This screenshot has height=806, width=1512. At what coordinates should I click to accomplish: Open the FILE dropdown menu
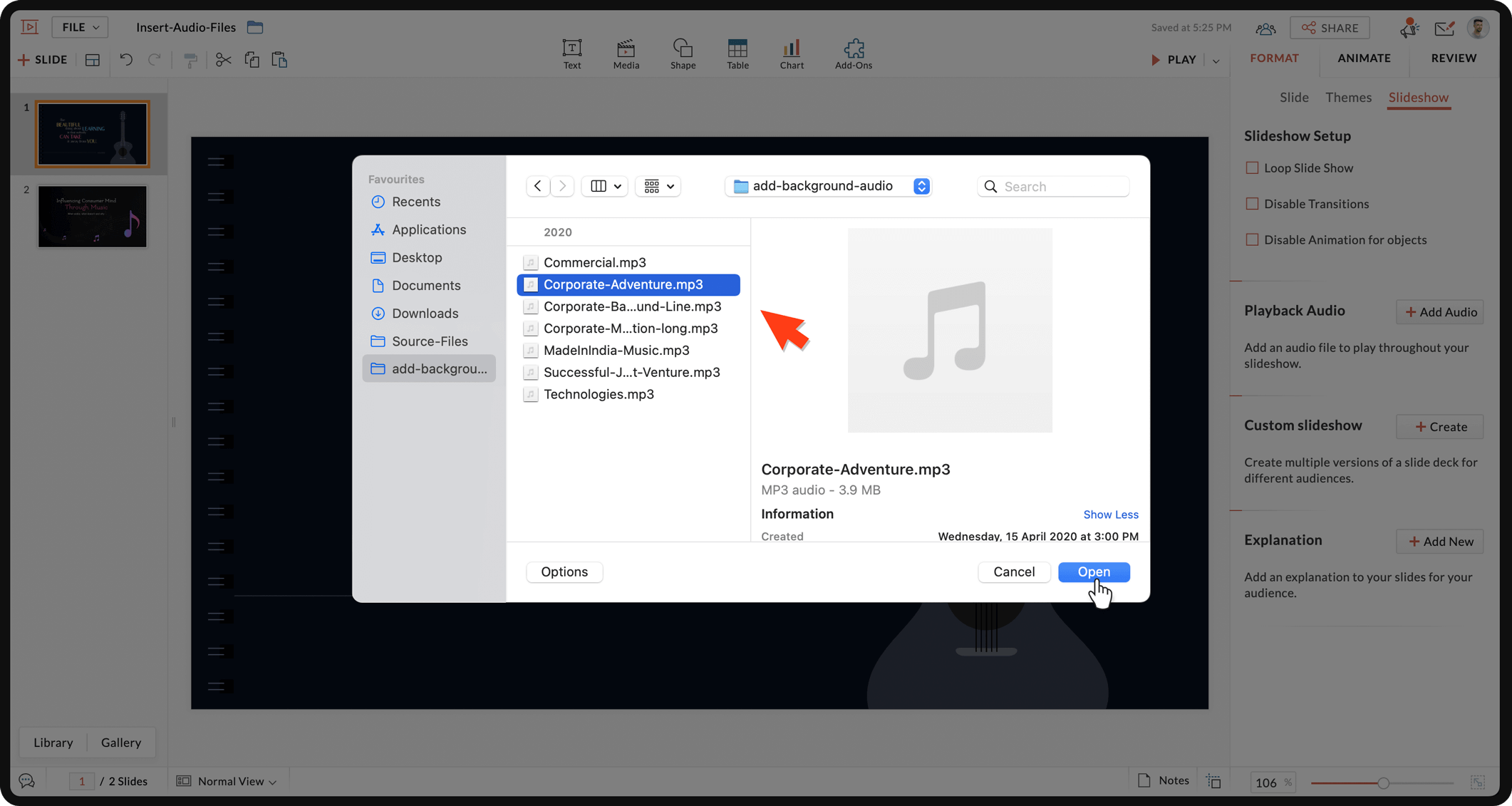[80, 27]
